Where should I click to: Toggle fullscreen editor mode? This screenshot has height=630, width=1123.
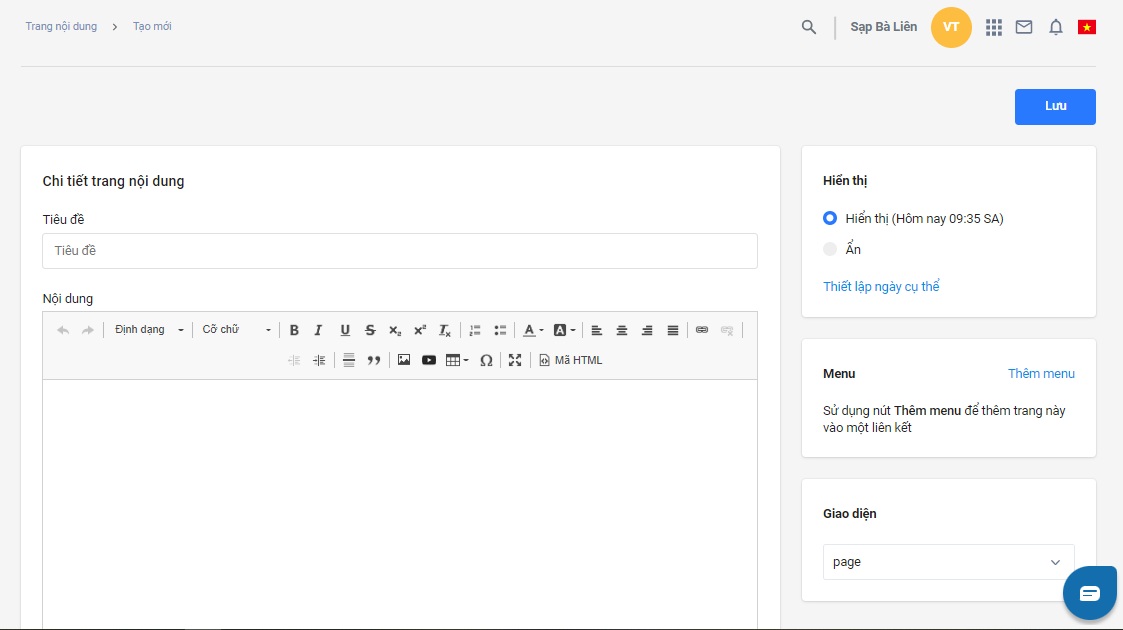tap(515, 360)
